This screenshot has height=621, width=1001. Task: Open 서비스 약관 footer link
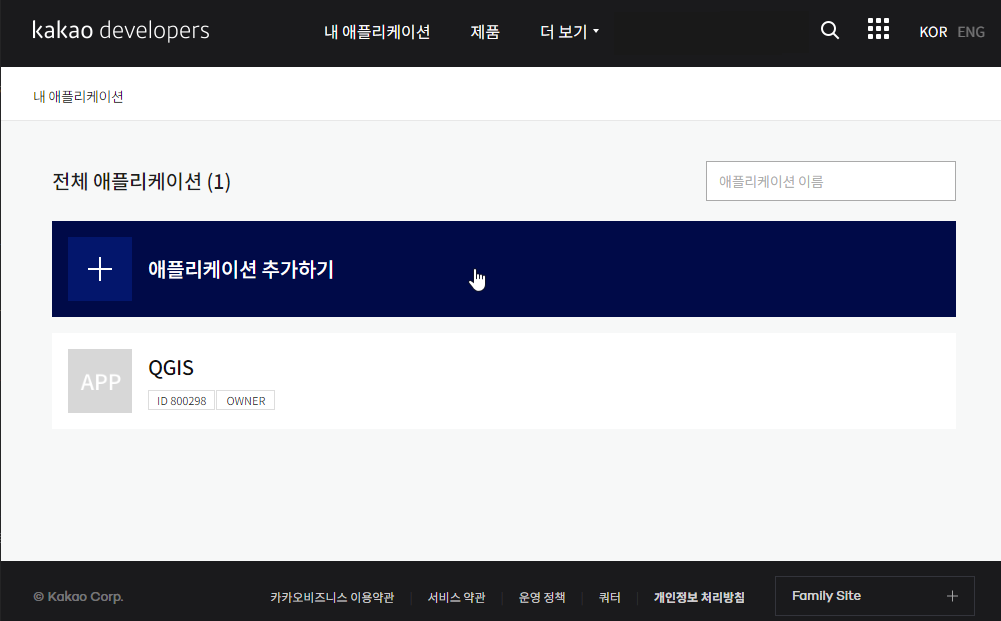click(x=456, y=597)
